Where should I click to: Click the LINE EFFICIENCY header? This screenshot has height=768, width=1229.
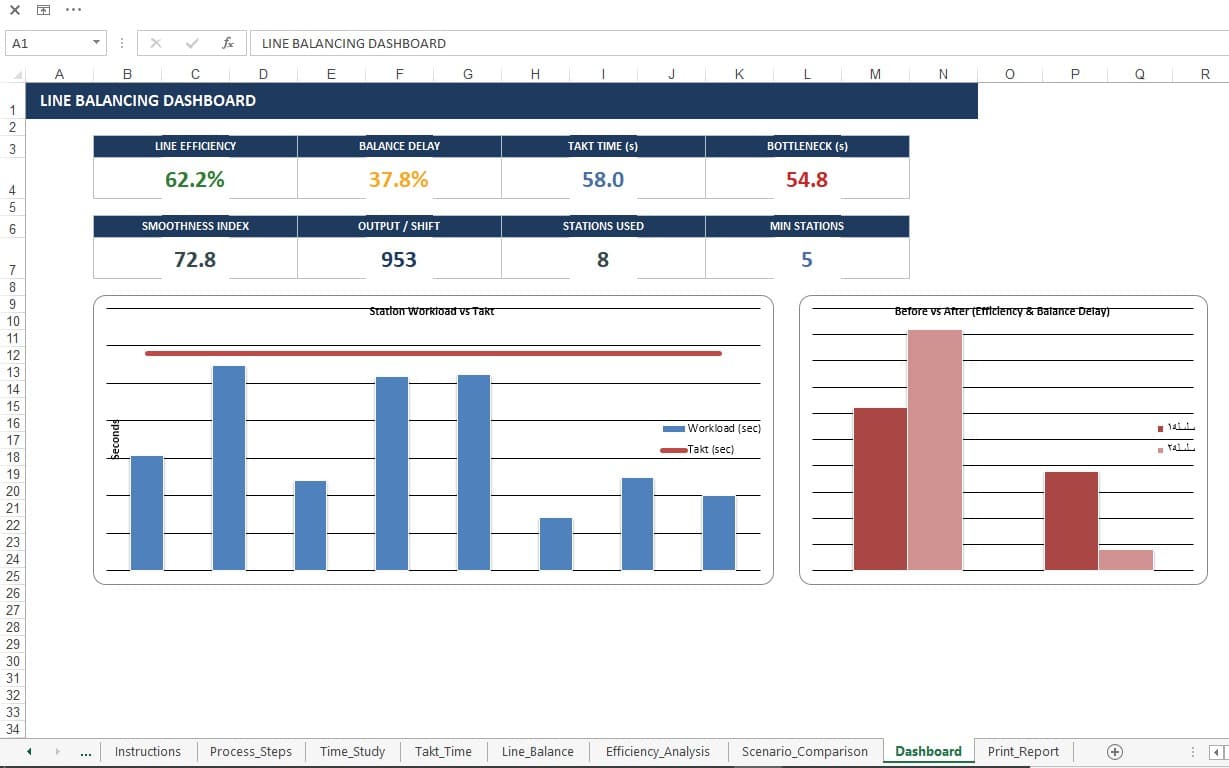pyautogui.click(x=195, y=146)
